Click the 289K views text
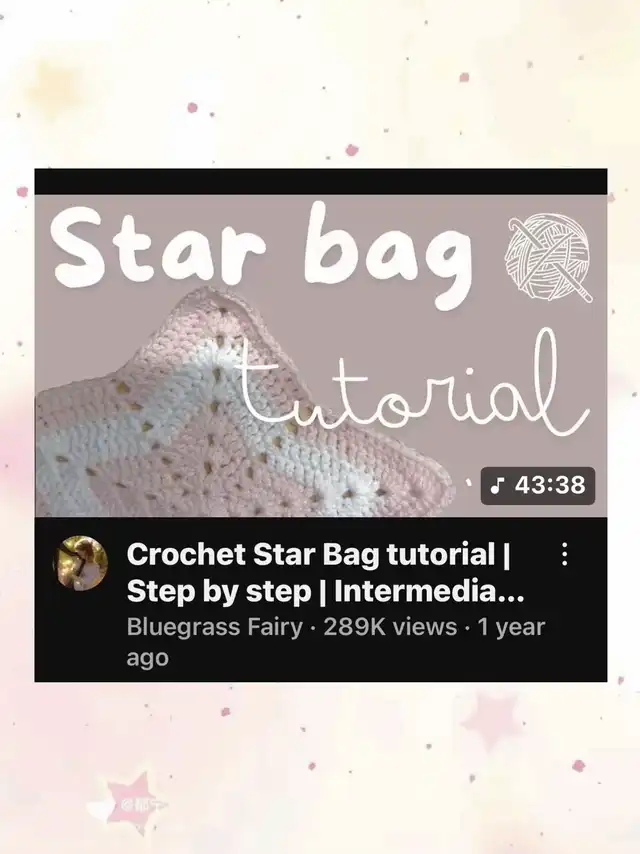The height and width of the screenshot is (854, 640). (390, 627)
